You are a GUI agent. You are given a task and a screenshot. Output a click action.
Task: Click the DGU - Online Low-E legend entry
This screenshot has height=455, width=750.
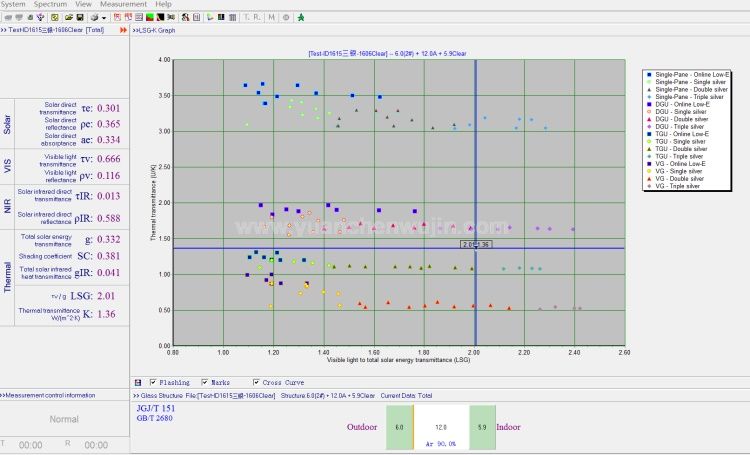[678, 104]
